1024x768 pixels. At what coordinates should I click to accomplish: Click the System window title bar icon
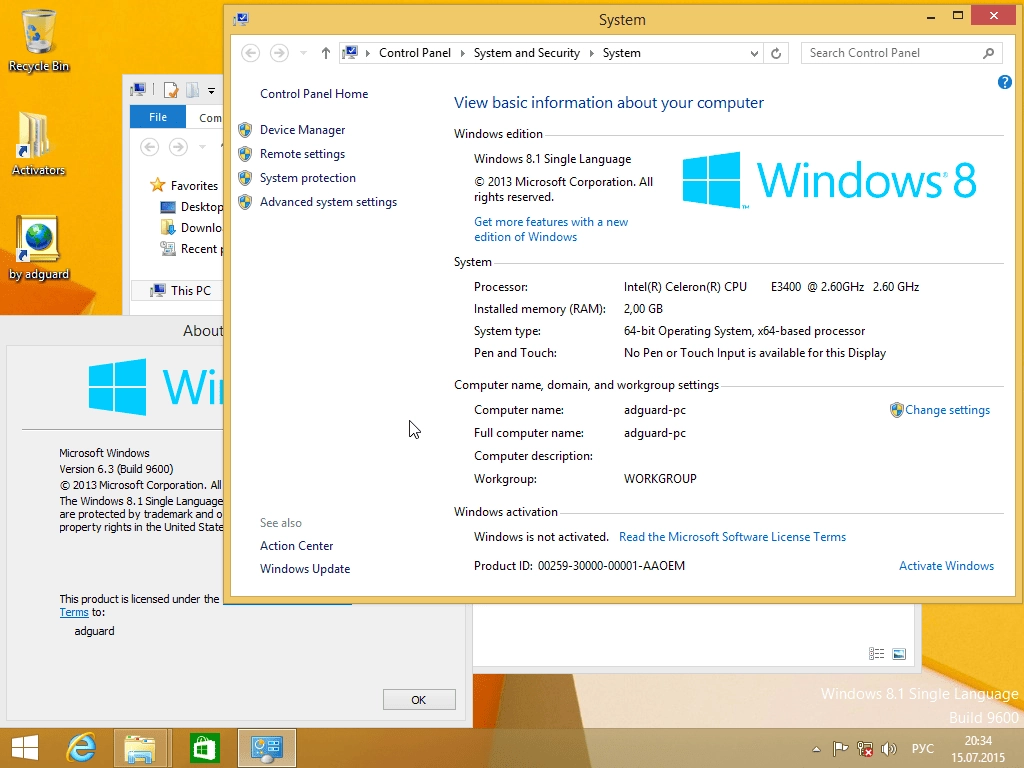coord(241,19)
